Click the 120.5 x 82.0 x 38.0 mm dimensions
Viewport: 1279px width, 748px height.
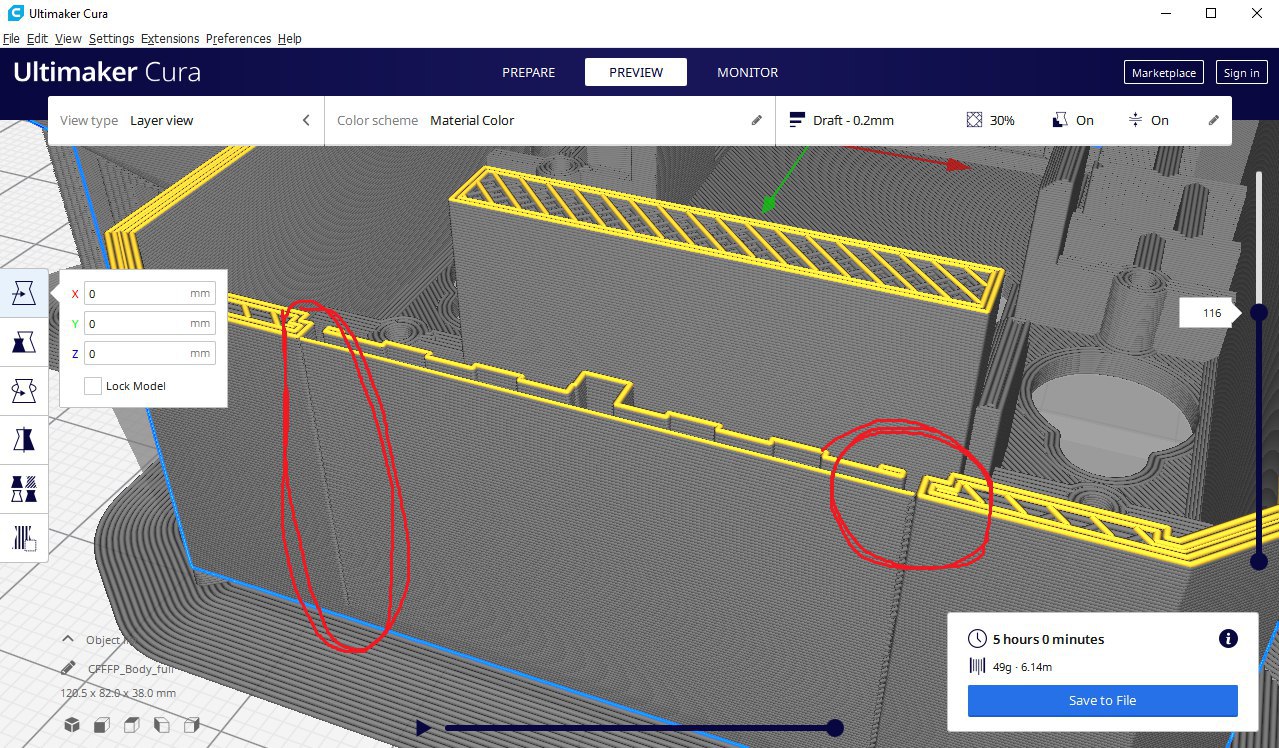point(118,693)
